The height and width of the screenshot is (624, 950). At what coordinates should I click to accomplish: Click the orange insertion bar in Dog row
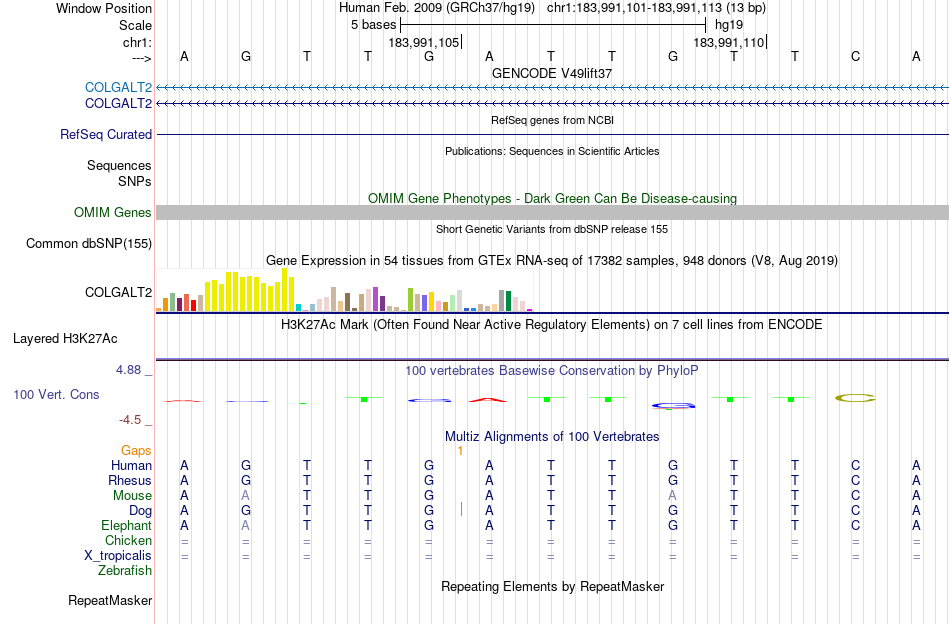[x=461, y=509]
